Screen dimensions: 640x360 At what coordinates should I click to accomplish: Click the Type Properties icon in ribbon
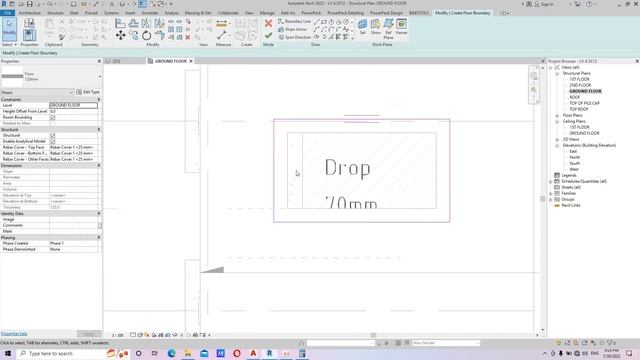[29, 23]
